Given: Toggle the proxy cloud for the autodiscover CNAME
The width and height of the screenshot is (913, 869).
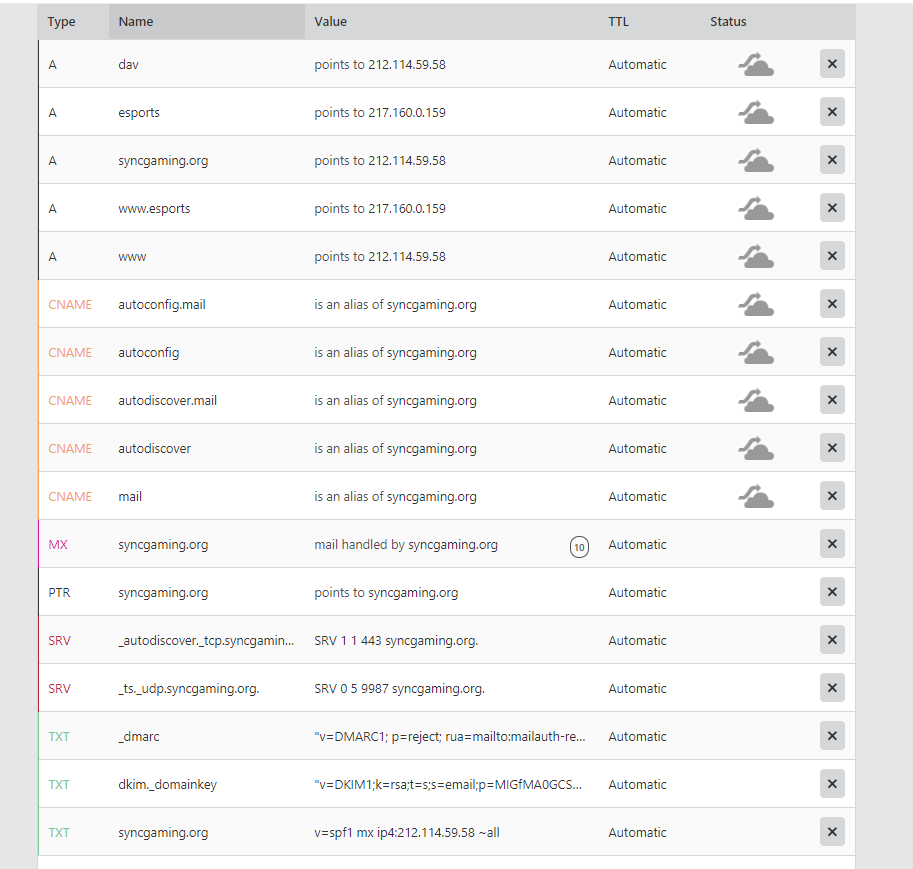Looking at the screenshot, I should point(756,448).
